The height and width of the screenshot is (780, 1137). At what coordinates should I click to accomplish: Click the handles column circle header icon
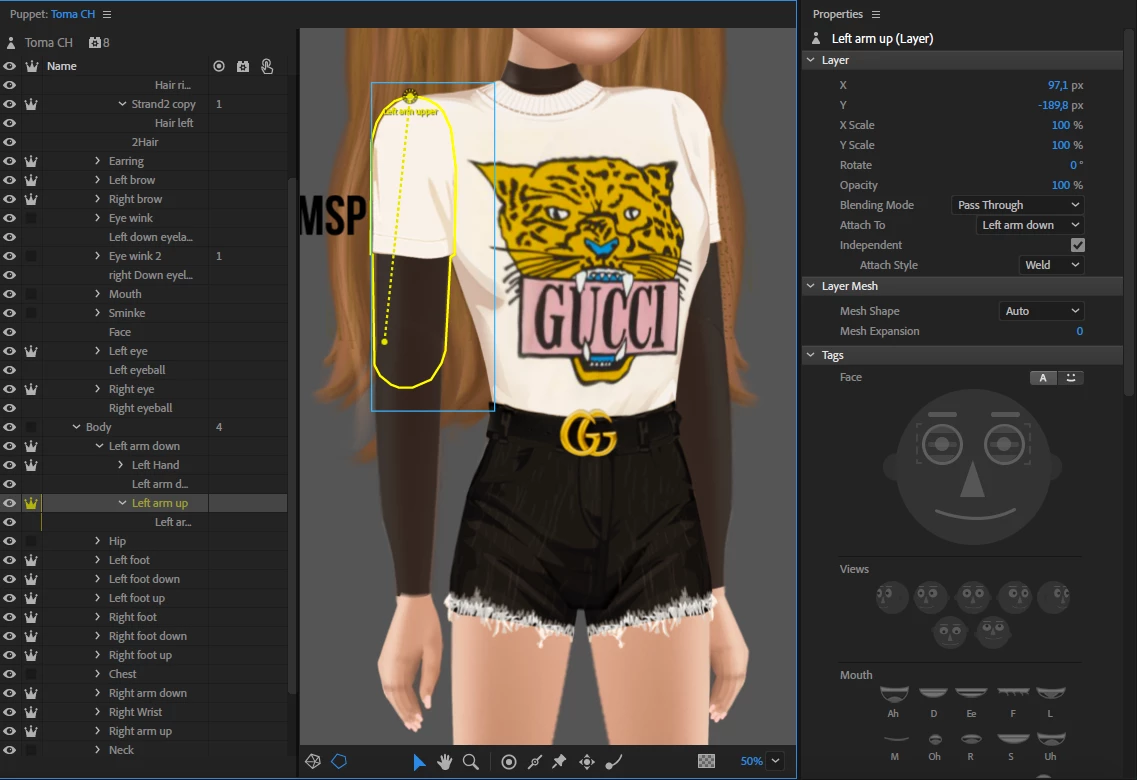click(218, 66)
